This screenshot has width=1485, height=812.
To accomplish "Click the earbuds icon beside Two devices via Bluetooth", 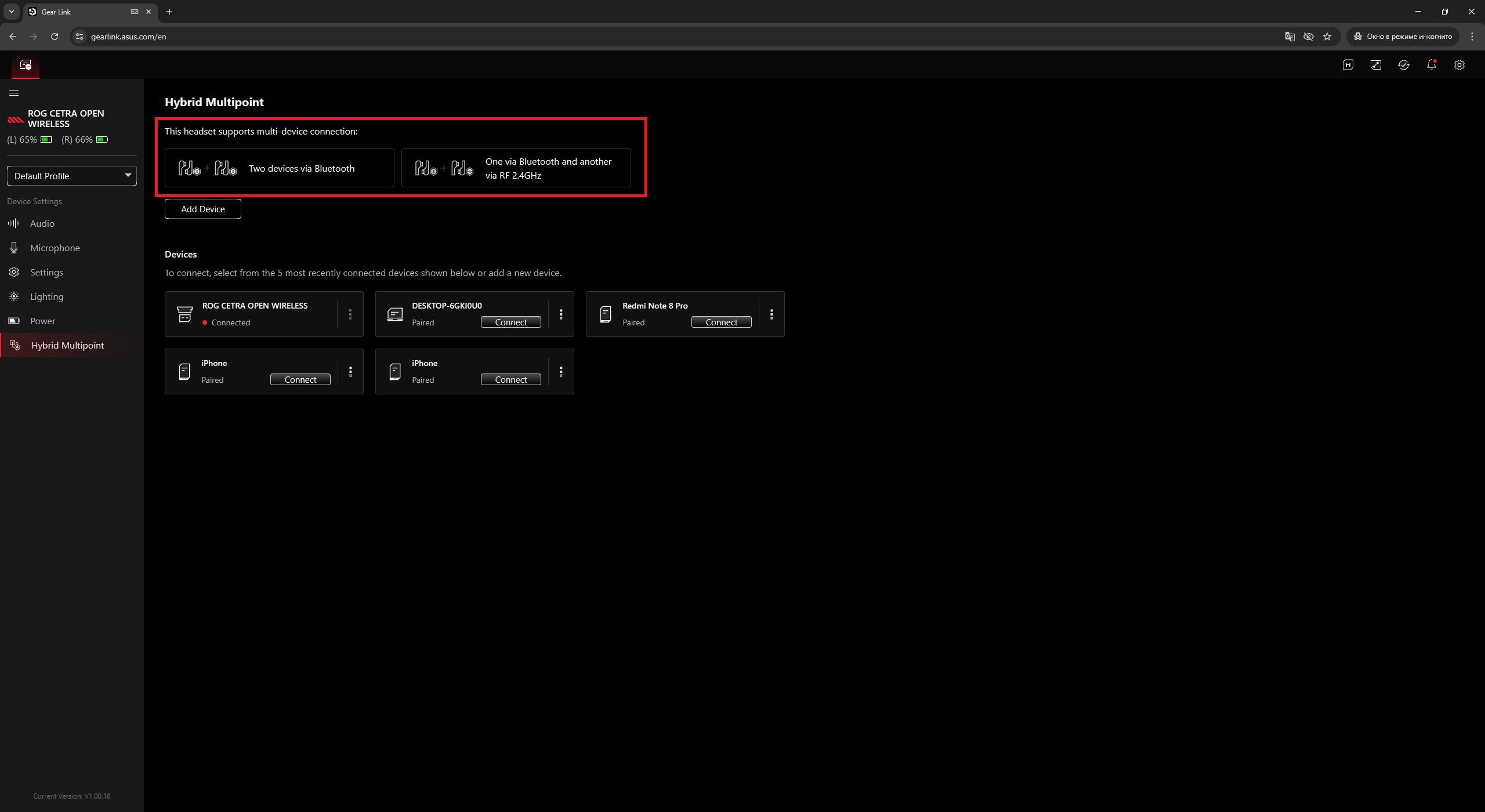I will click(x=207, y=168).
